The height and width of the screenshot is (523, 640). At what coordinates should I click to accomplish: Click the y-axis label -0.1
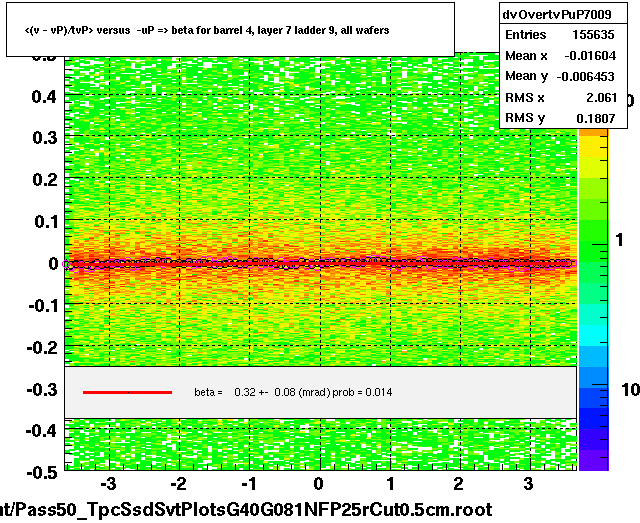click(42, 306)
